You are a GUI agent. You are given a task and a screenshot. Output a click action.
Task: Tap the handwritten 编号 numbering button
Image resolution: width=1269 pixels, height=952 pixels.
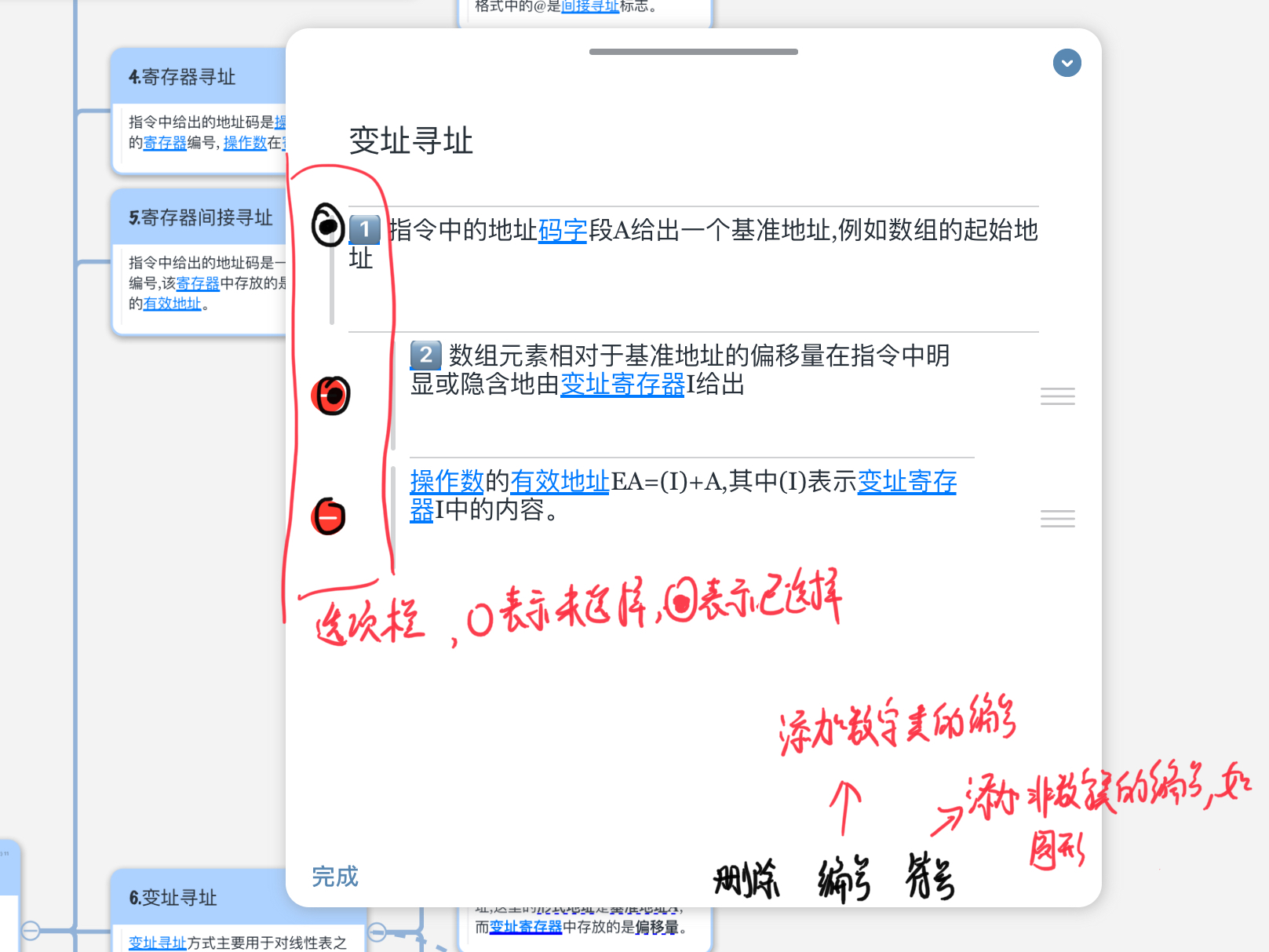(x=844, y=880)
